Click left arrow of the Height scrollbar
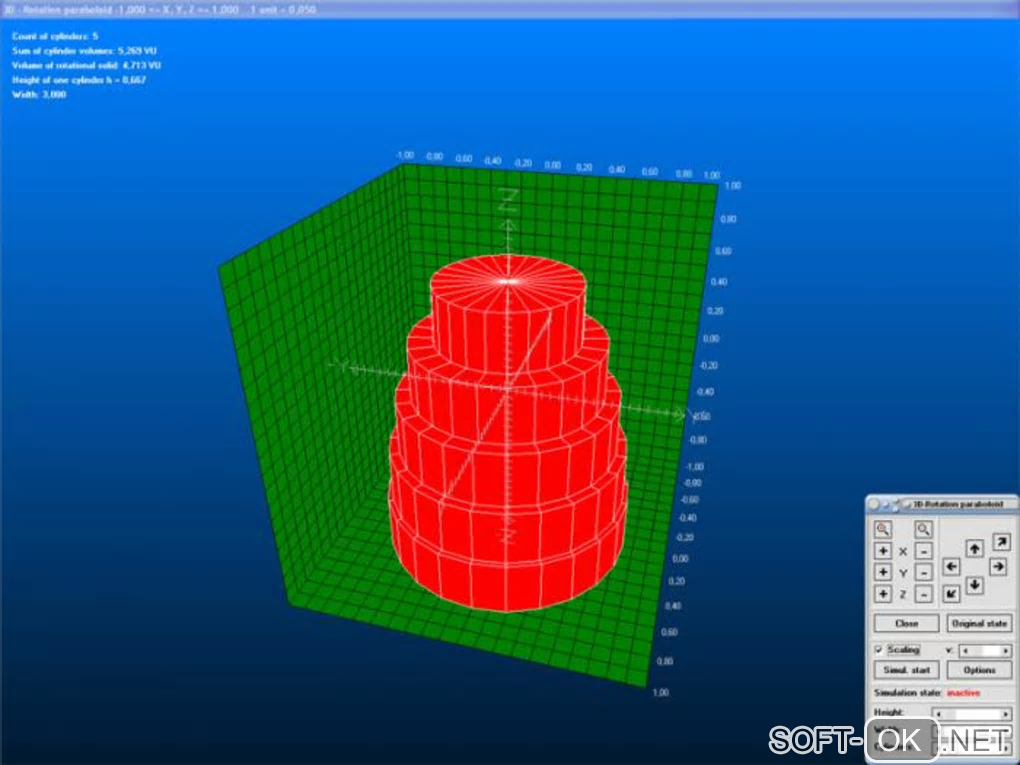The width and height of the screenshot is (1020, 765). 939,714
